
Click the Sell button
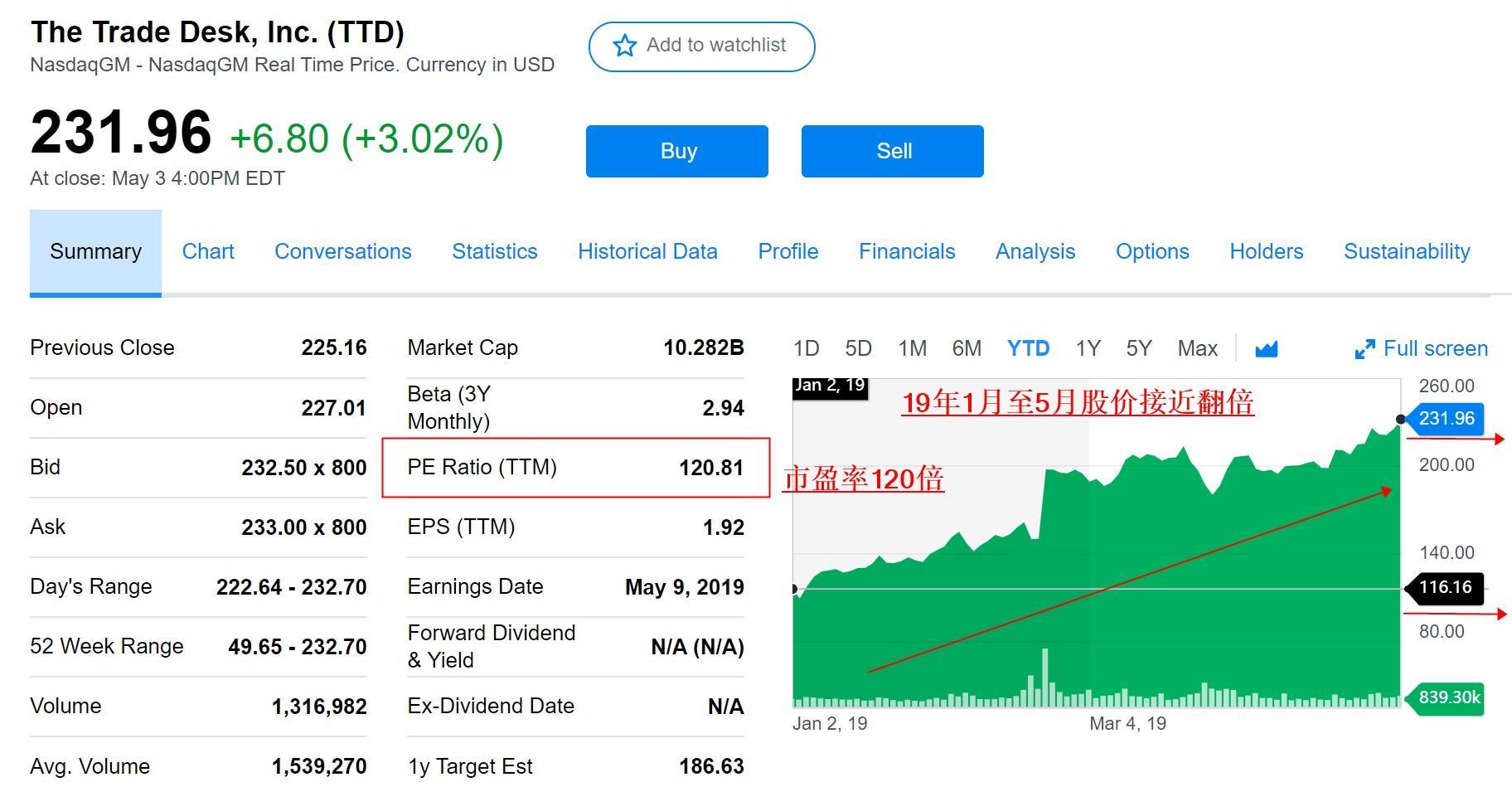click(x=893, y=151)
